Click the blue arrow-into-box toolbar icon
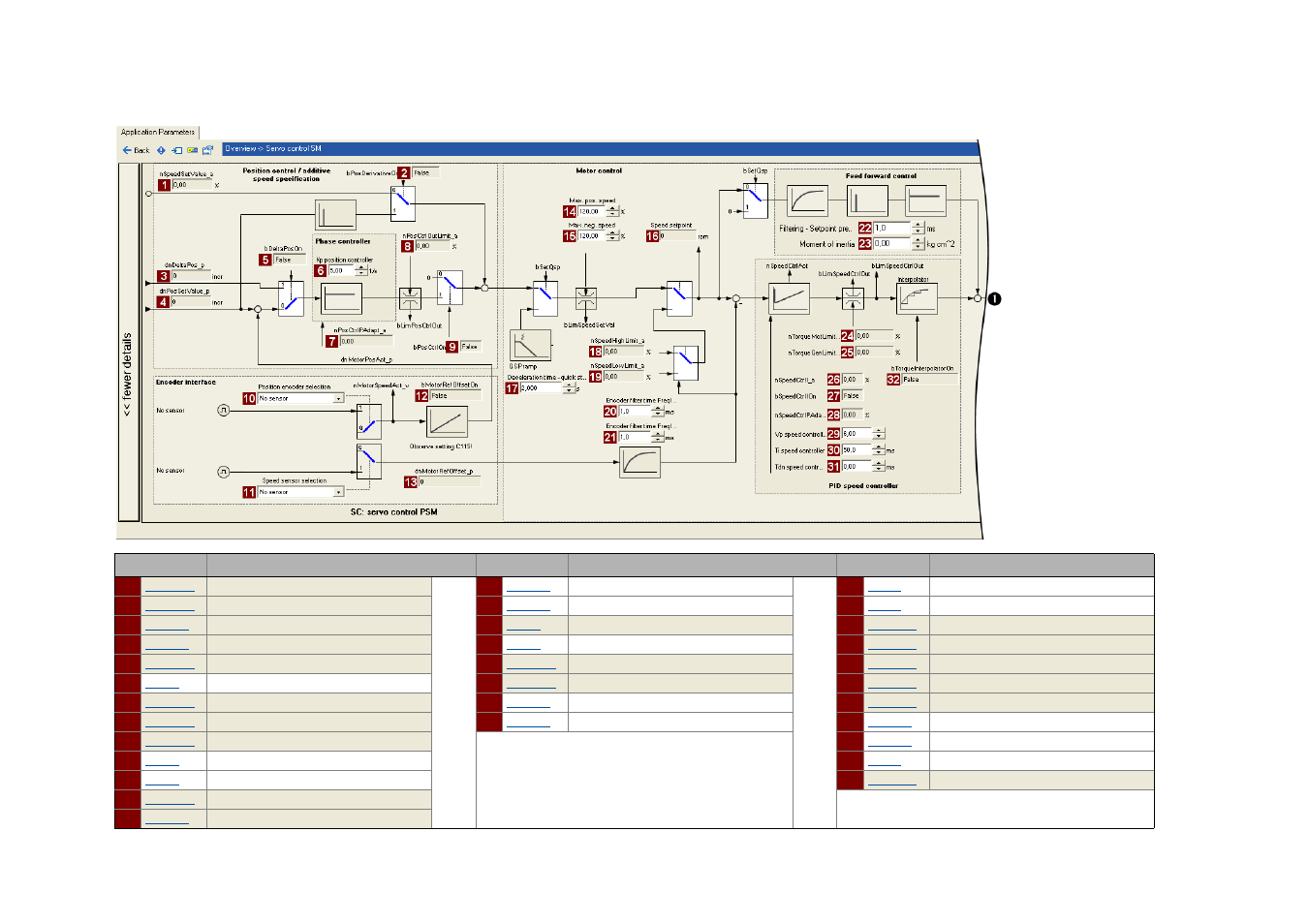This screenshot has width=1308, height=924. (x=176, y=150)
